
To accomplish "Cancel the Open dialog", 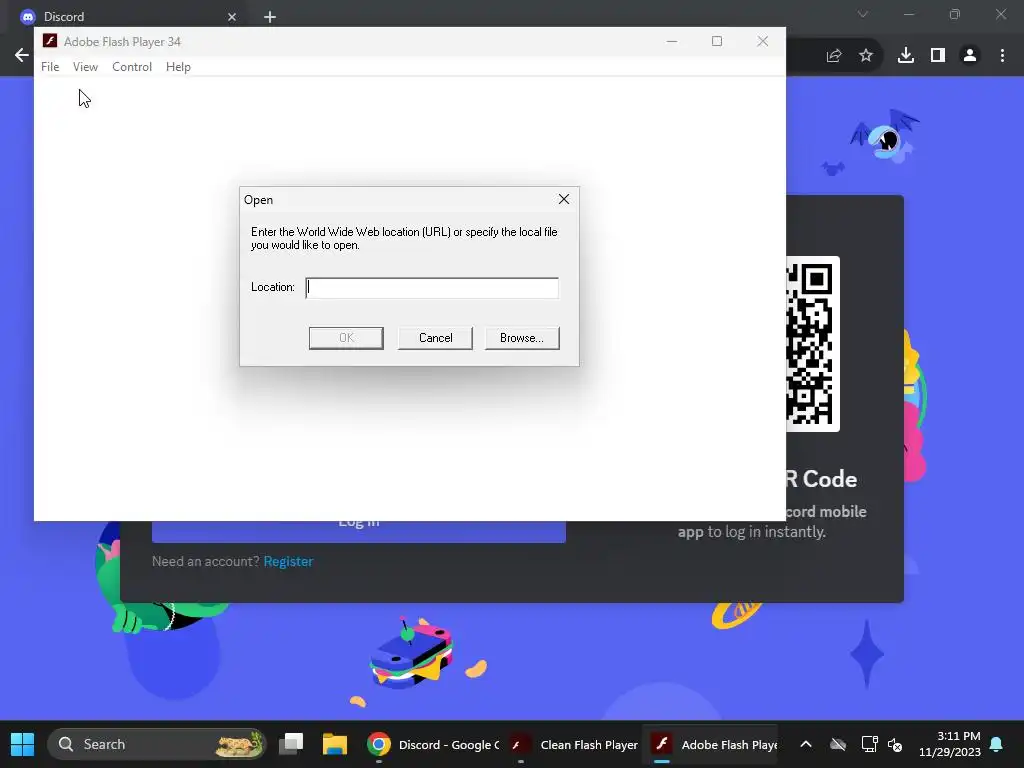I will pyautogui.click(x=435, y=338).
